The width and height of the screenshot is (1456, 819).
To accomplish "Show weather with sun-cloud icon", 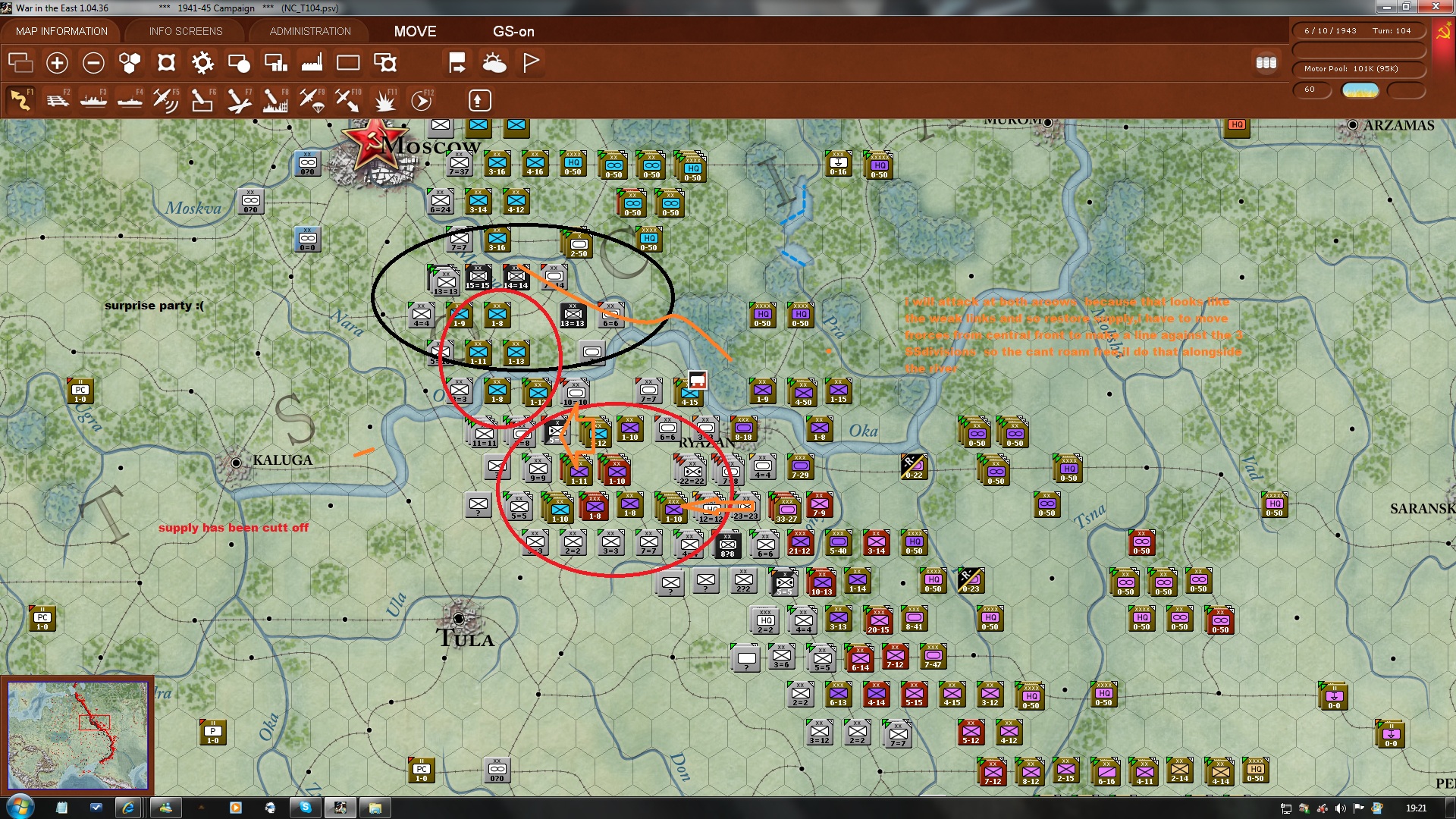I will (x=494, y=62).
